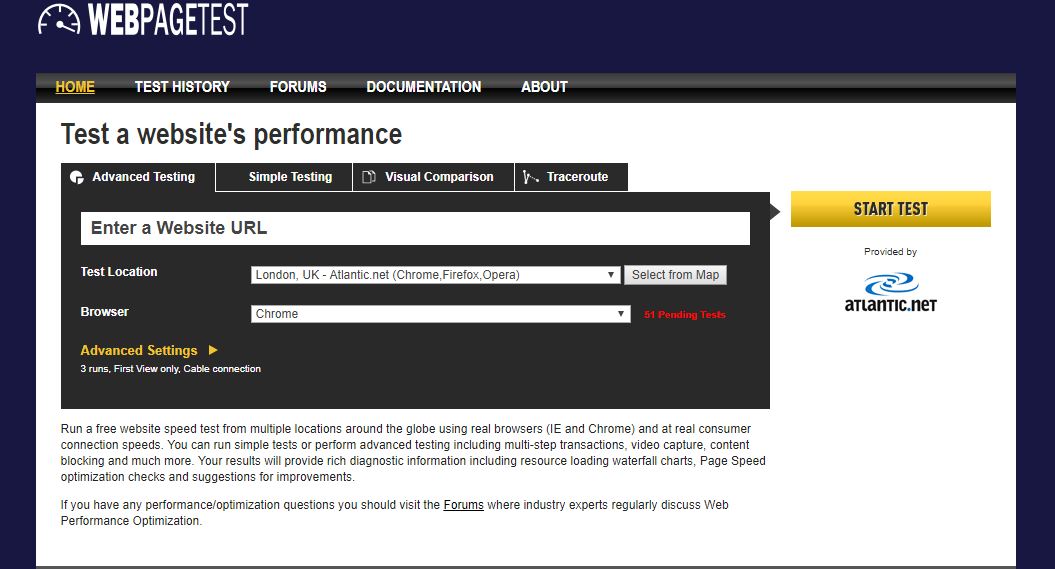The image size is (1055, 569).
Task: Open TEST HISTORY in navigation bar
Action: coord(182,87)
